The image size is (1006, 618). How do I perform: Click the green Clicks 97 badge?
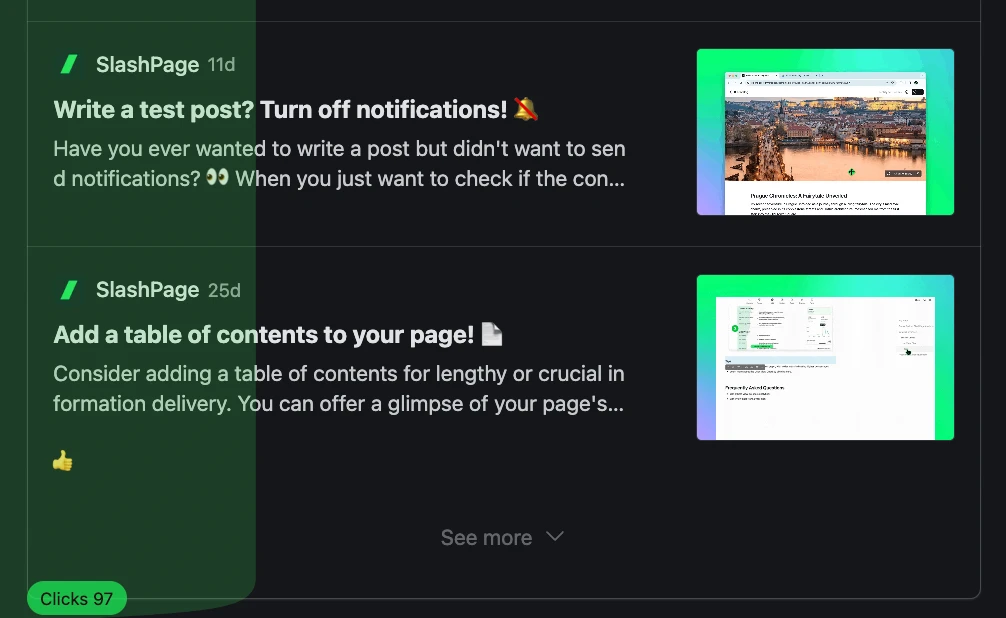(x=77, y=599)
